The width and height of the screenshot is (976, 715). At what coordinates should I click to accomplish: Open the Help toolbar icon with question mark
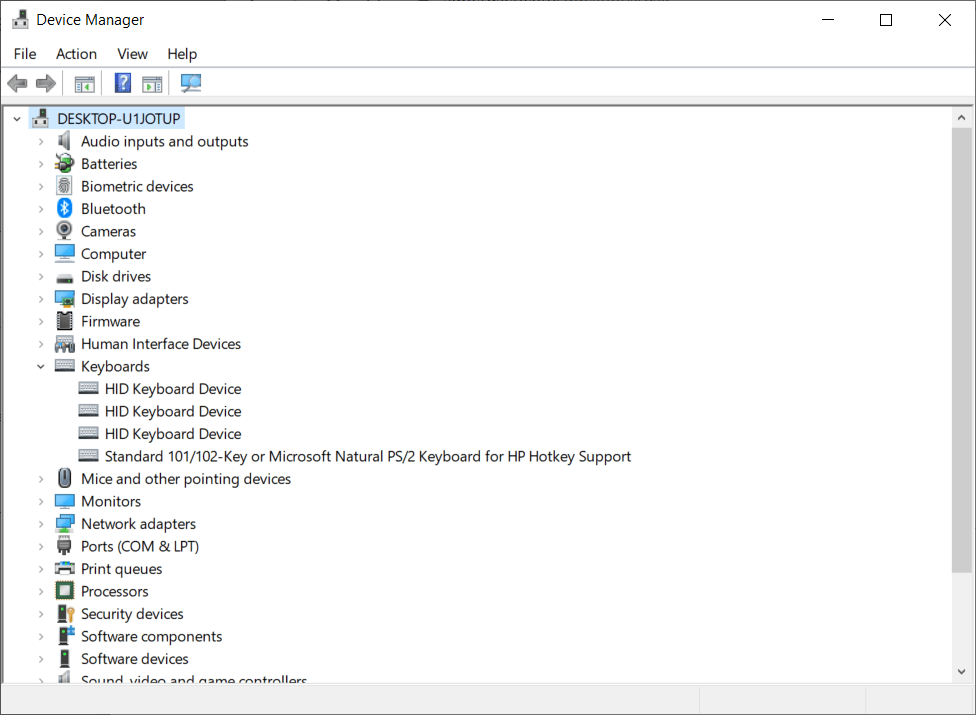coord(123,83)
